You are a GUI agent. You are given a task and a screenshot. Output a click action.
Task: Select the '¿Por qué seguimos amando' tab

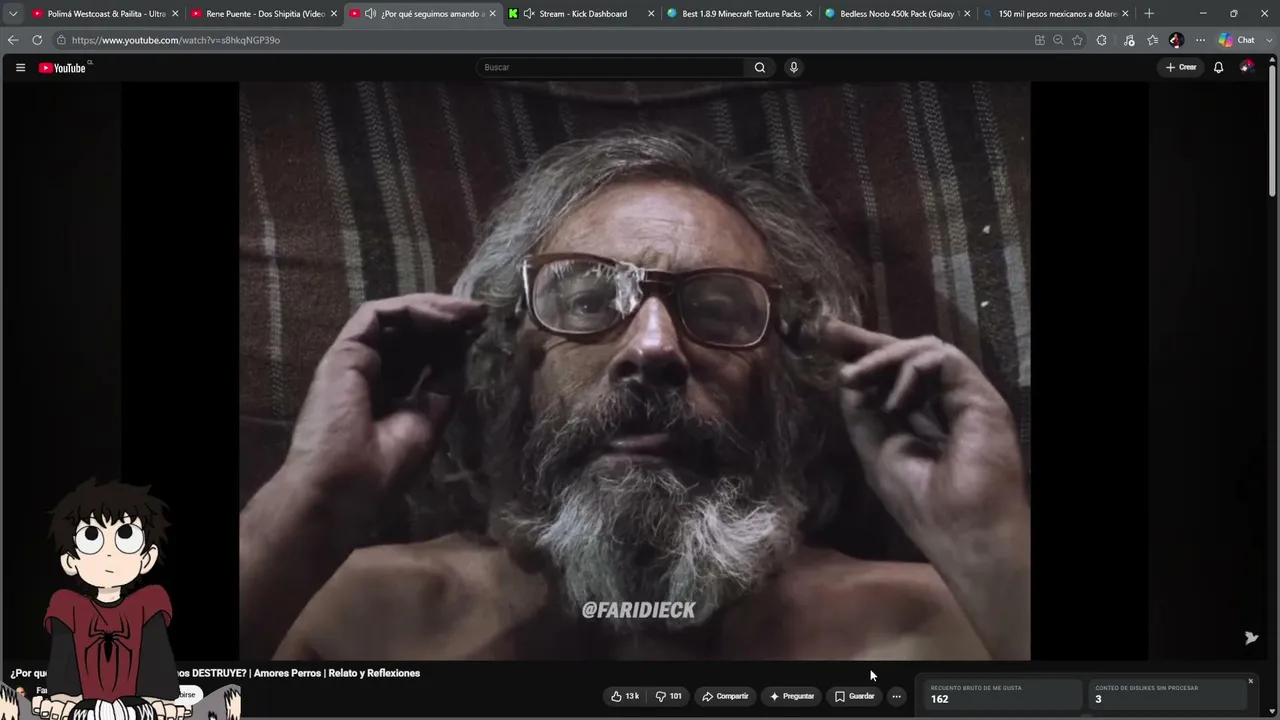(x=422, y=14)
